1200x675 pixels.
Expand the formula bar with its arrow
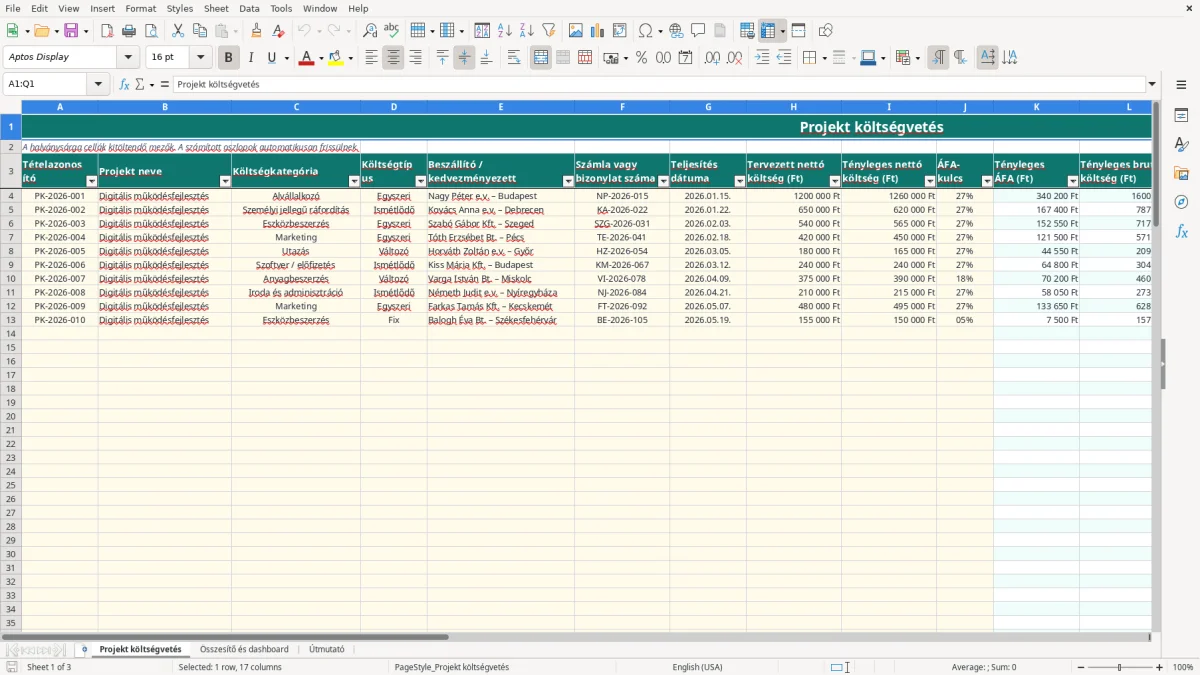tap(1152, 84)
